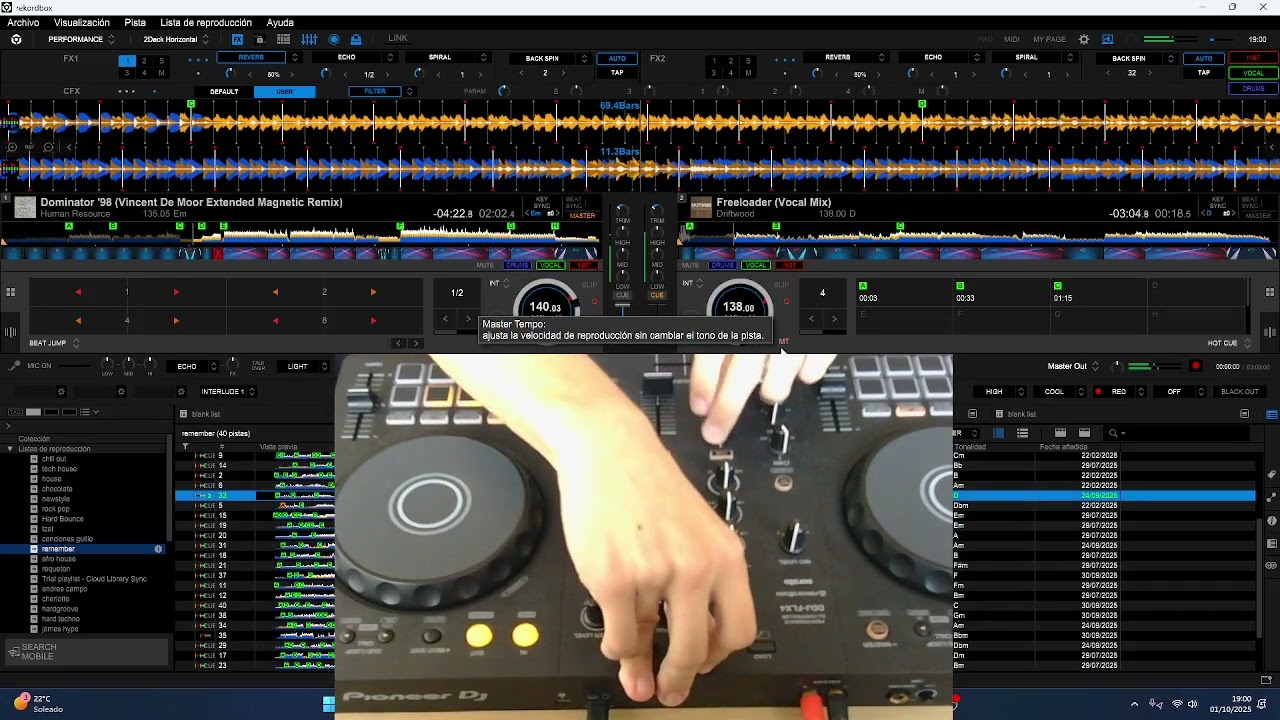Click FX1 TAP button
The image size is (1280, 720).
click(617, 72)
